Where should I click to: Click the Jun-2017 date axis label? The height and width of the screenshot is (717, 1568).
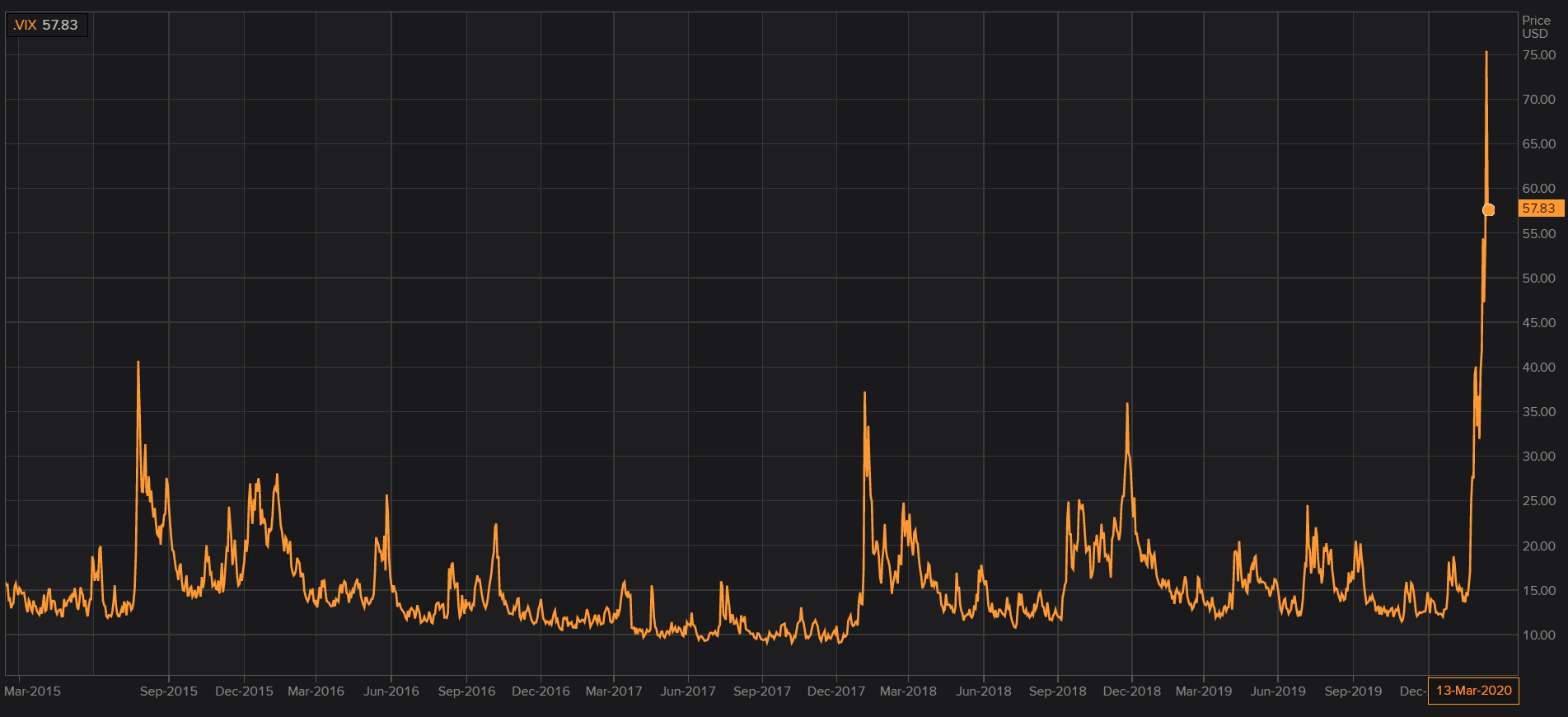click(688, 691)
